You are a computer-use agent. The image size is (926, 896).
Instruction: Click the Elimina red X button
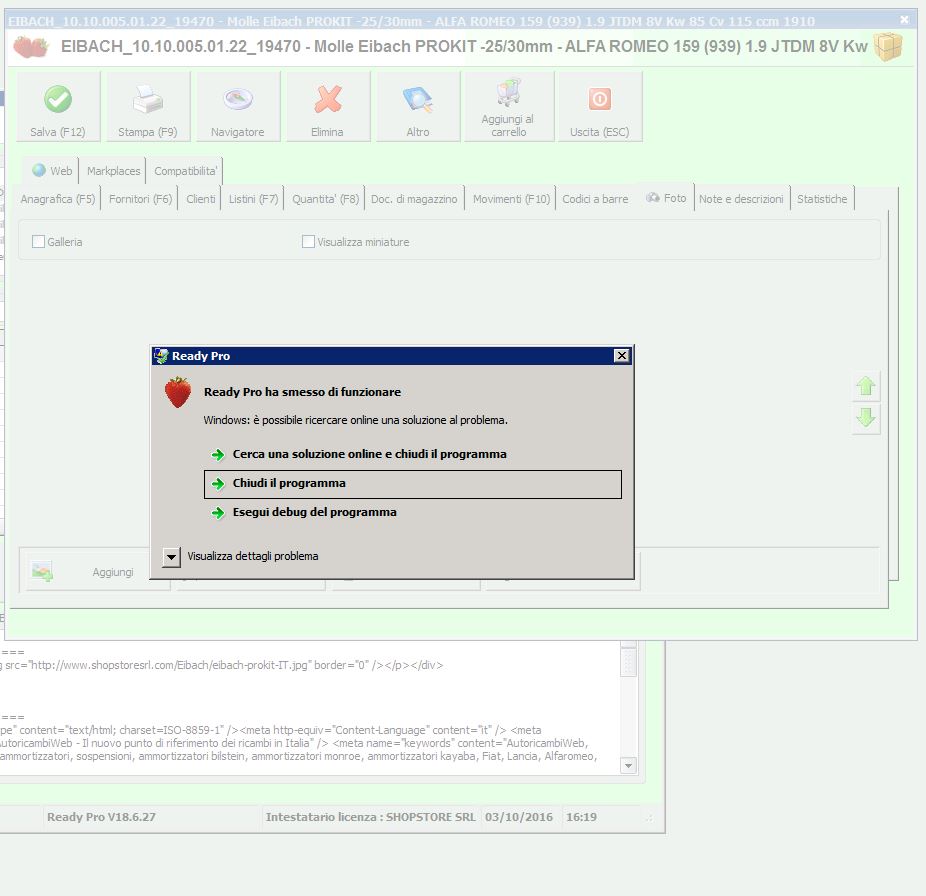click(x=328, y=106)
